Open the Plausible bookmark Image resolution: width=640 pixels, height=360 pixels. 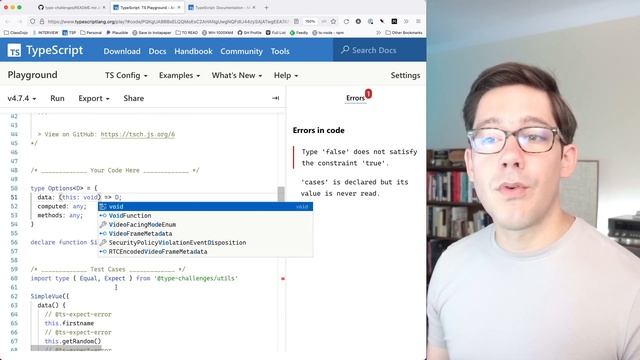[117, 32]
